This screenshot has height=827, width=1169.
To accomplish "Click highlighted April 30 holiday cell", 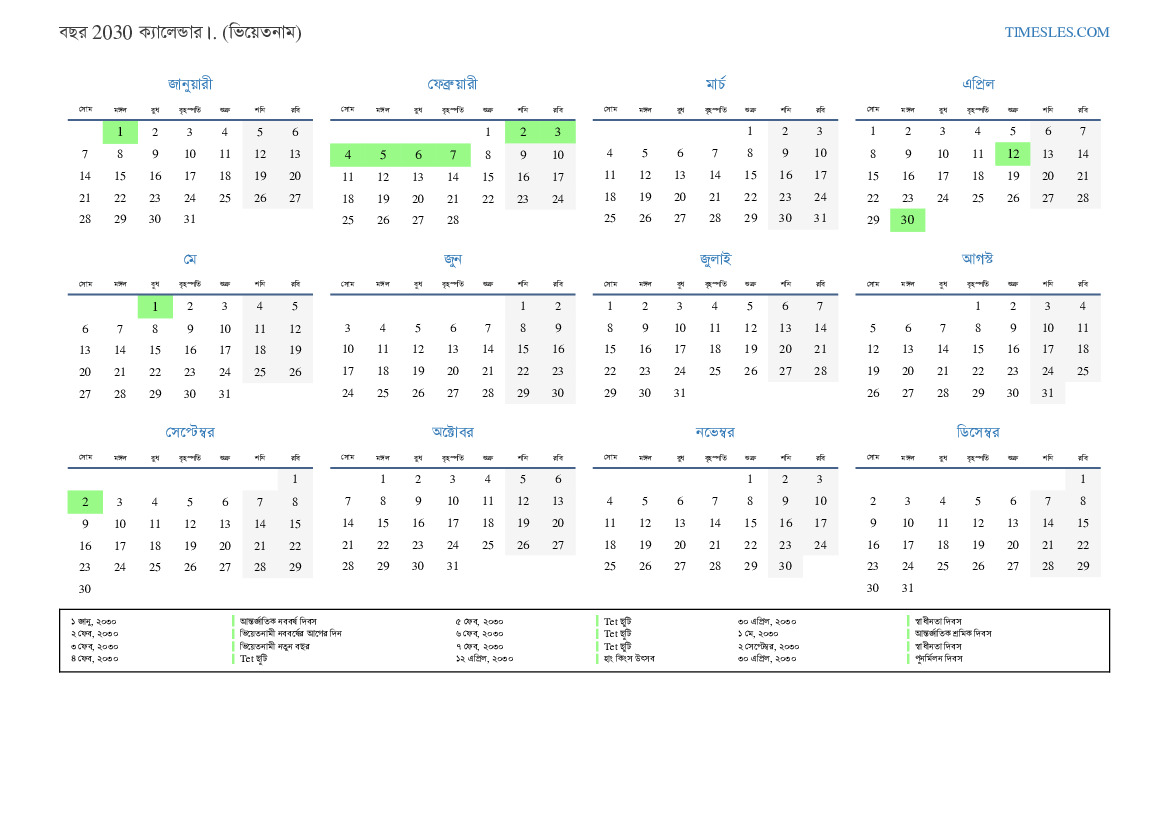I will 907,220.
